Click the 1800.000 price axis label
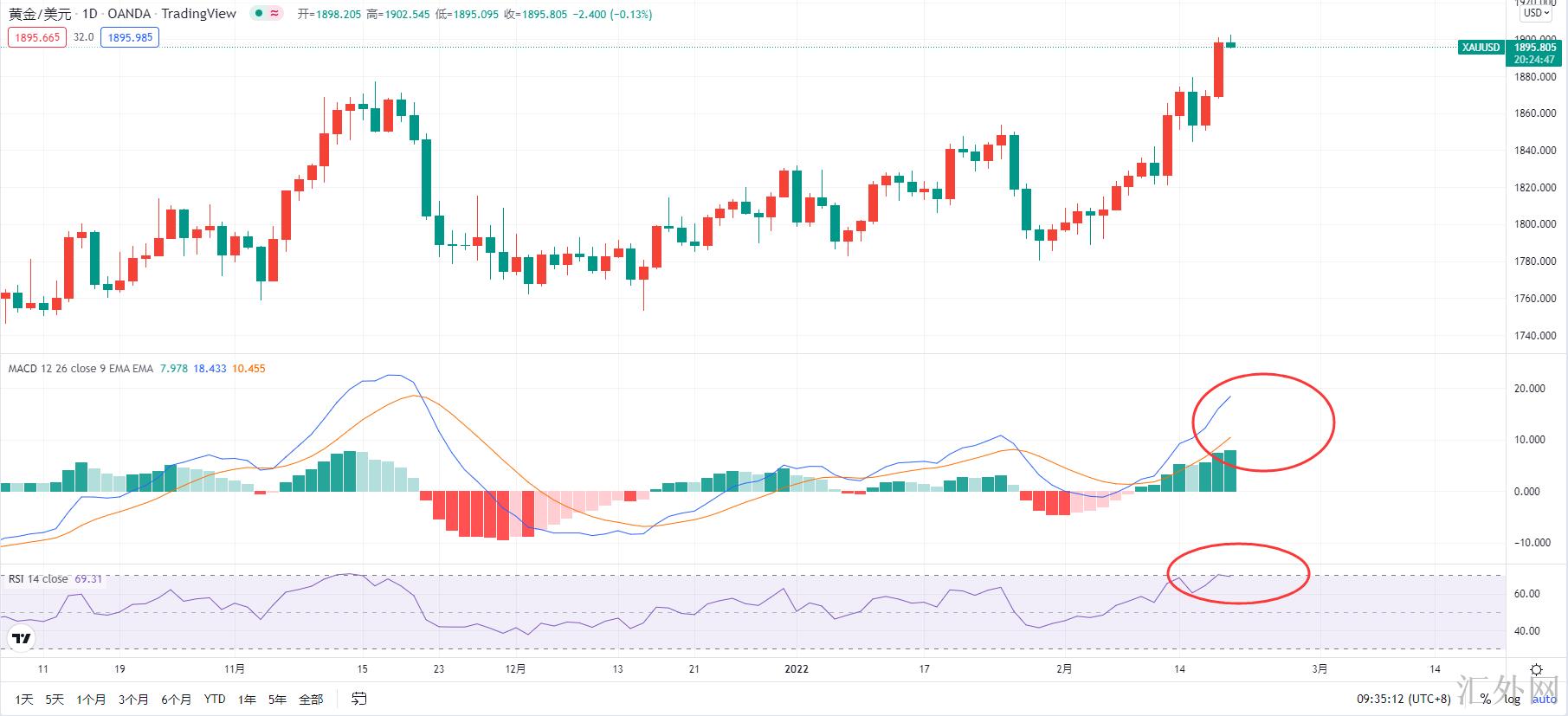This screenshot has height=716, width=1568. tap(1535, 224)
